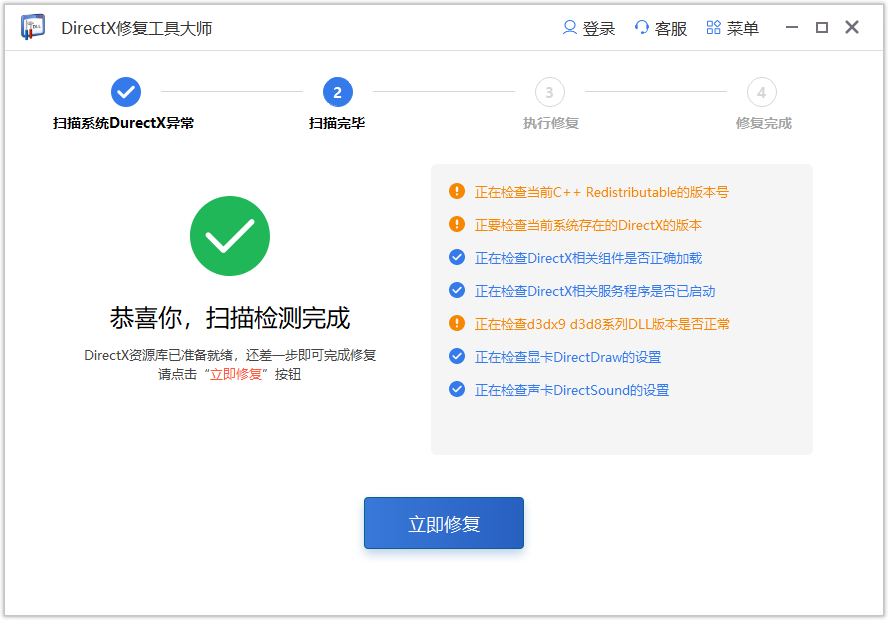This screenshot has width=888, height=620.
Task: Click the step 4 修复完成 circle
Action: coord(762,92)
